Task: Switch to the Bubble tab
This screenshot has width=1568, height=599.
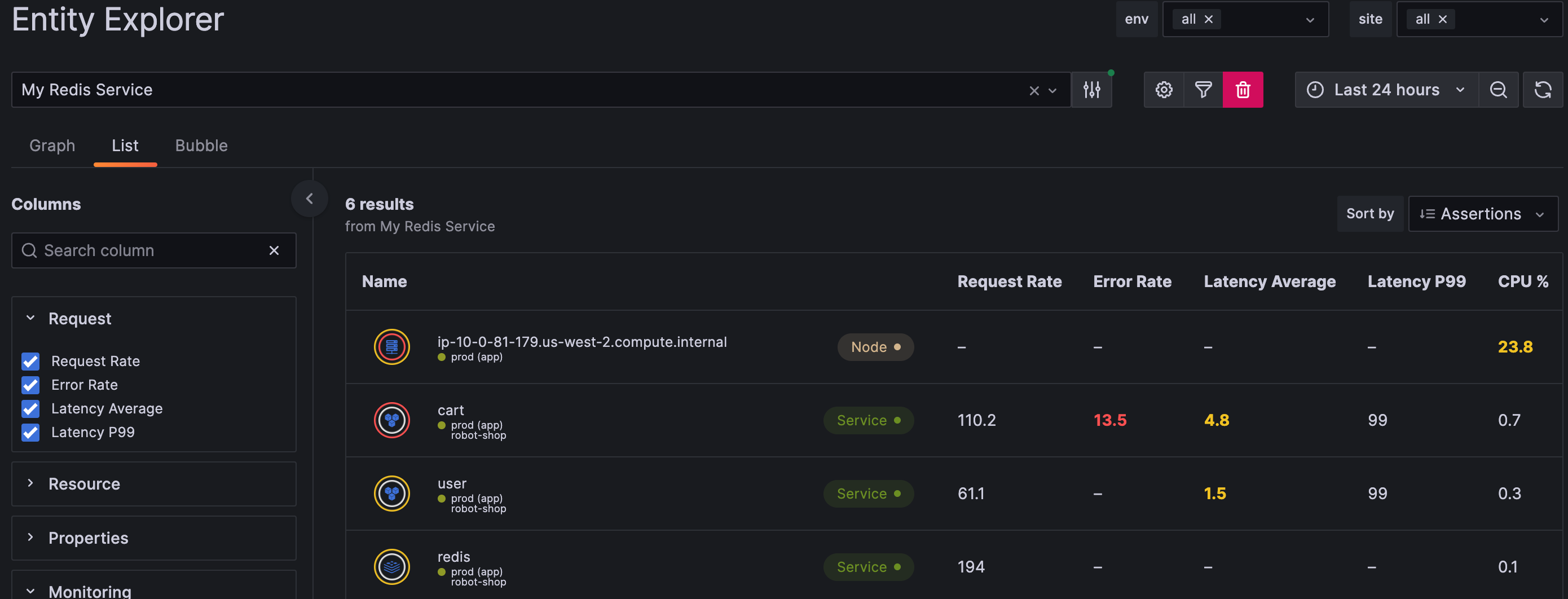Action: (x=201, y=146)
